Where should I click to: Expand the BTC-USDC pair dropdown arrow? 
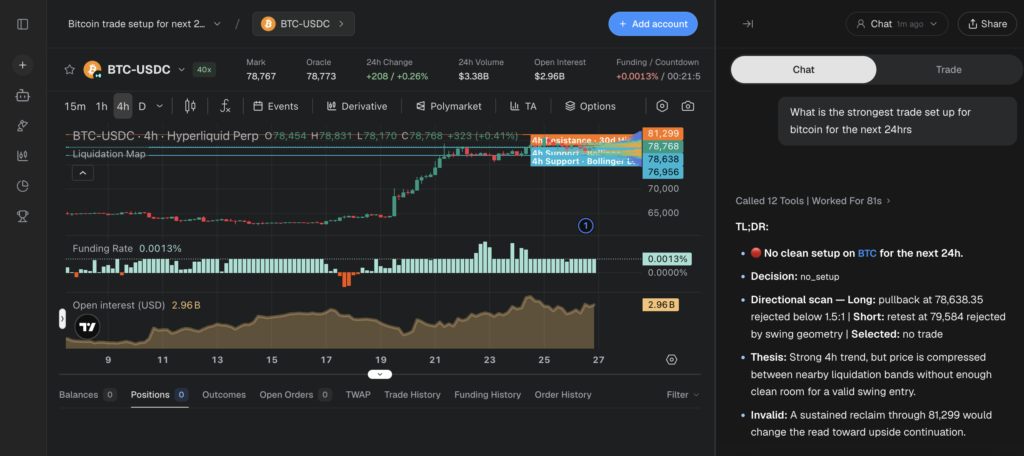[182, 69]
